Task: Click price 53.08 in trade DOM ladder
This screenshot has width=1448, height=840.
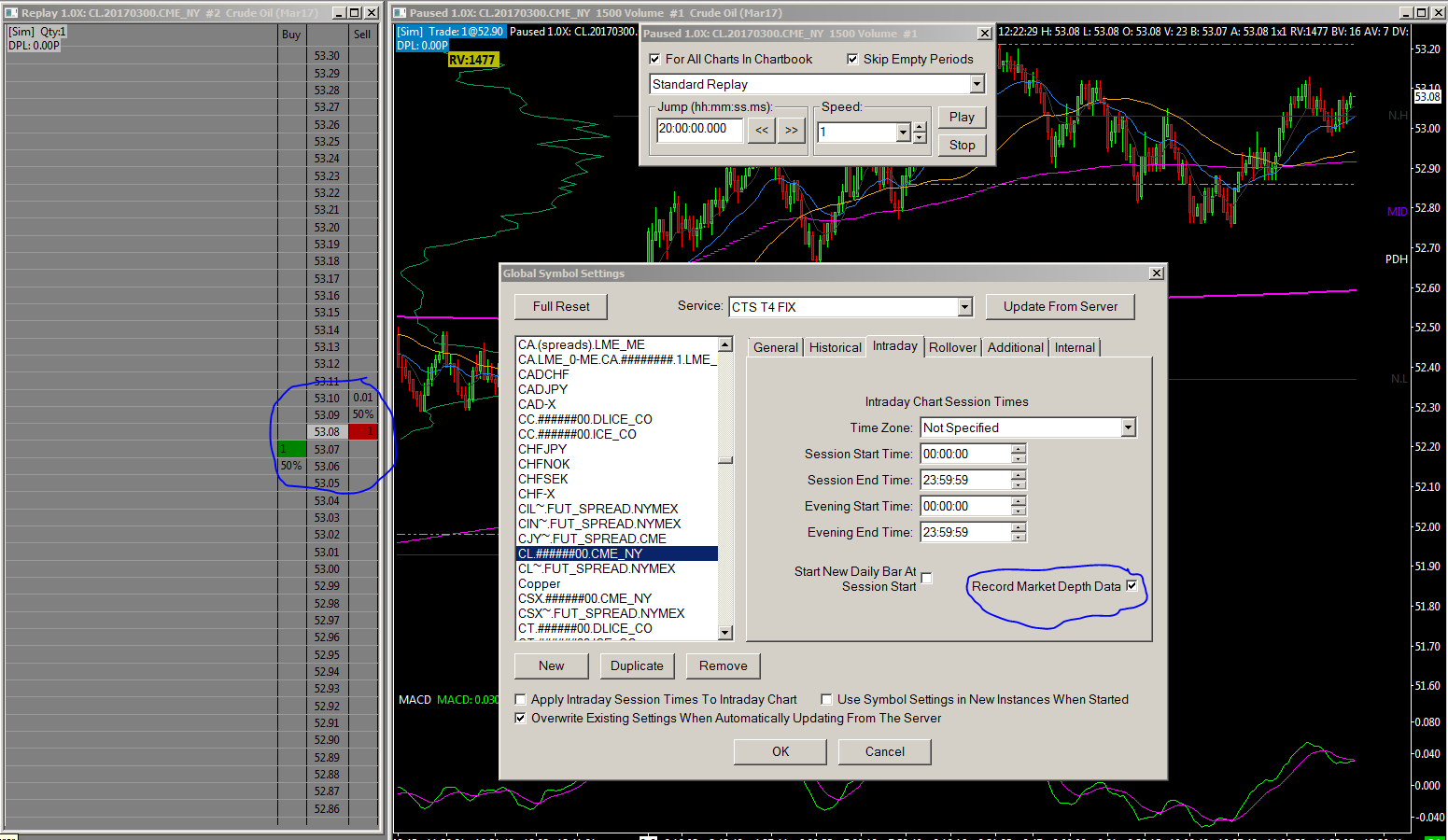Action: coord(327,432)
